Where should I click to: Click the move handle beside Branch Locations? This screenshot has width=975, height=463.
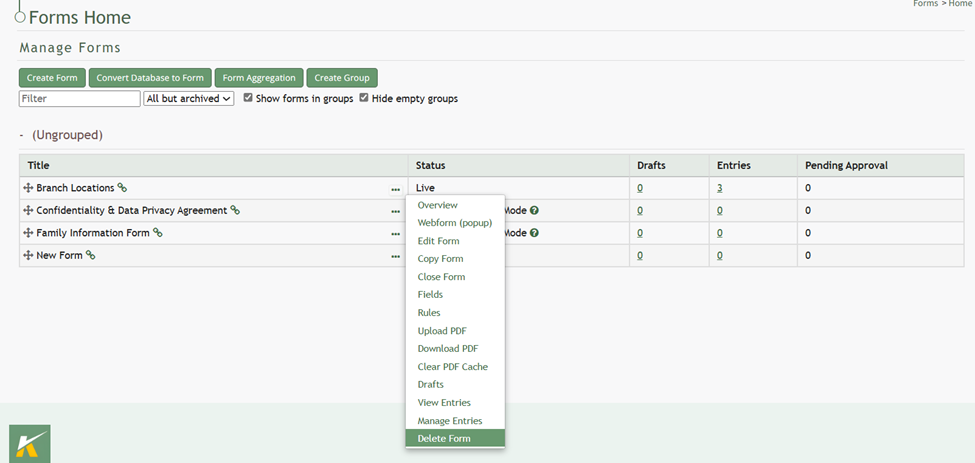tap(28, 188)
